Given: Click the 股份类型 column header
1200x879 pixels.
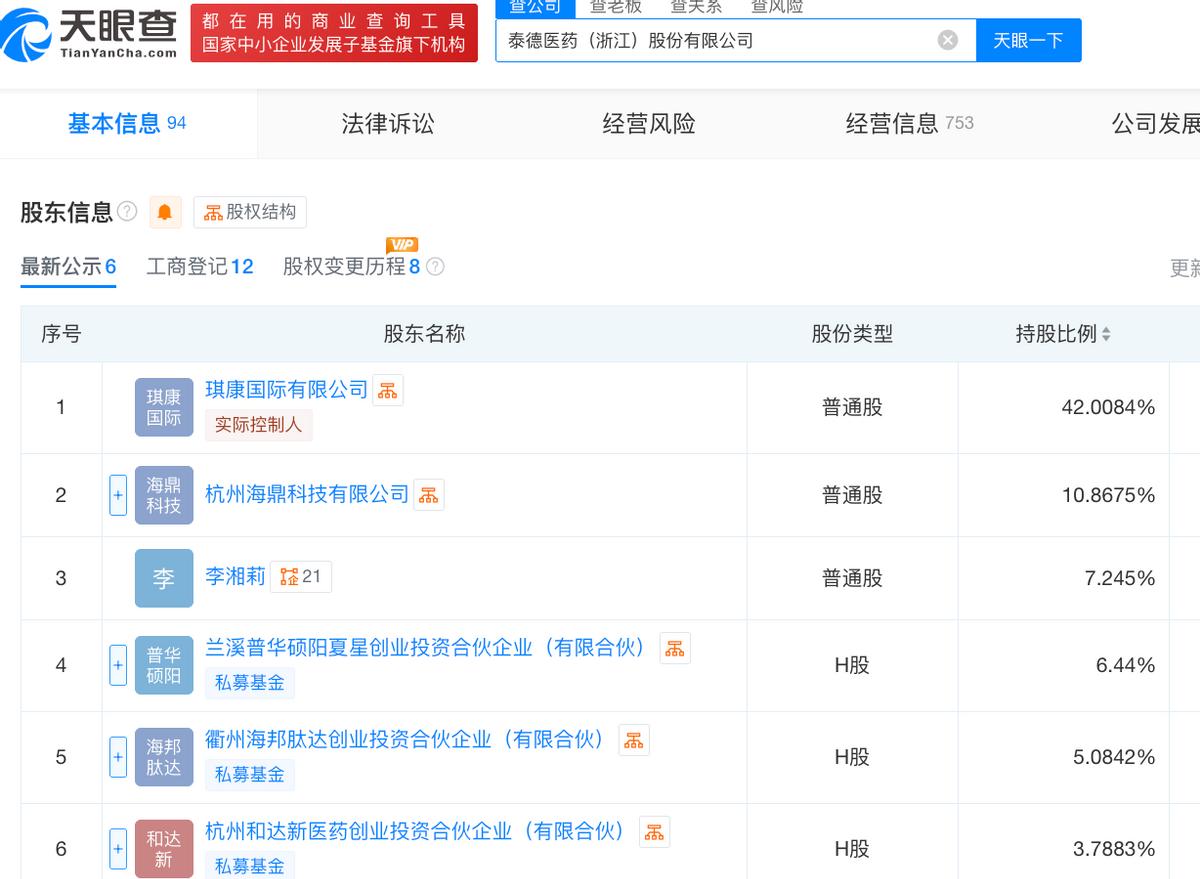Looking at the screenshot, I should point(852,334).
